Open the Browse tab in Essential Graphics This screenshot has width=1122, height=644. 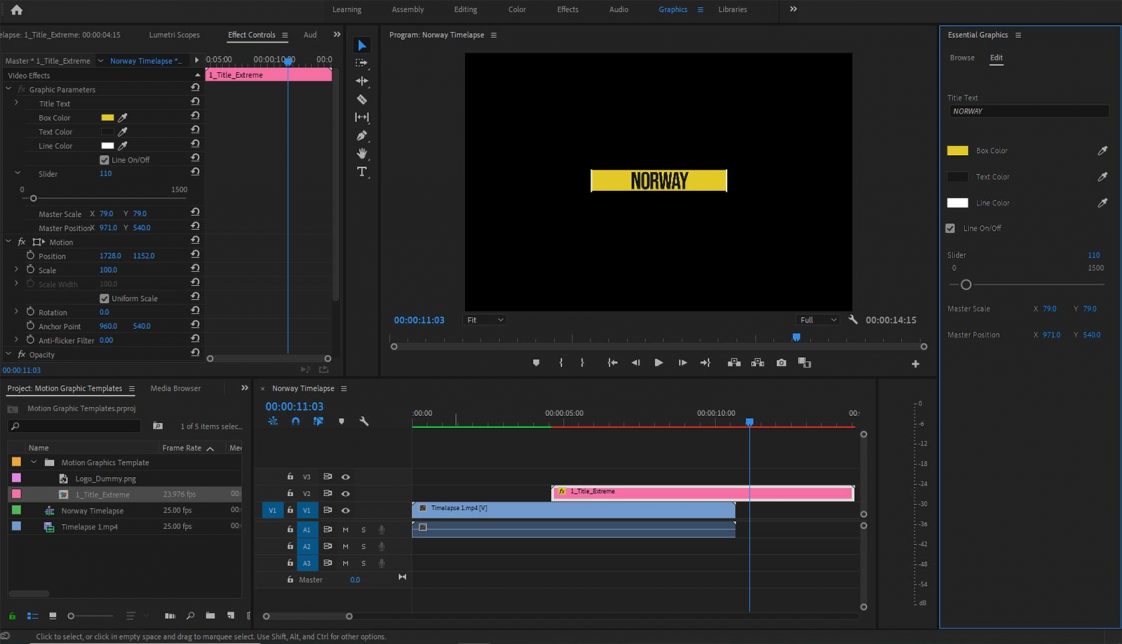pyautogui.click(x=962, y=58)
